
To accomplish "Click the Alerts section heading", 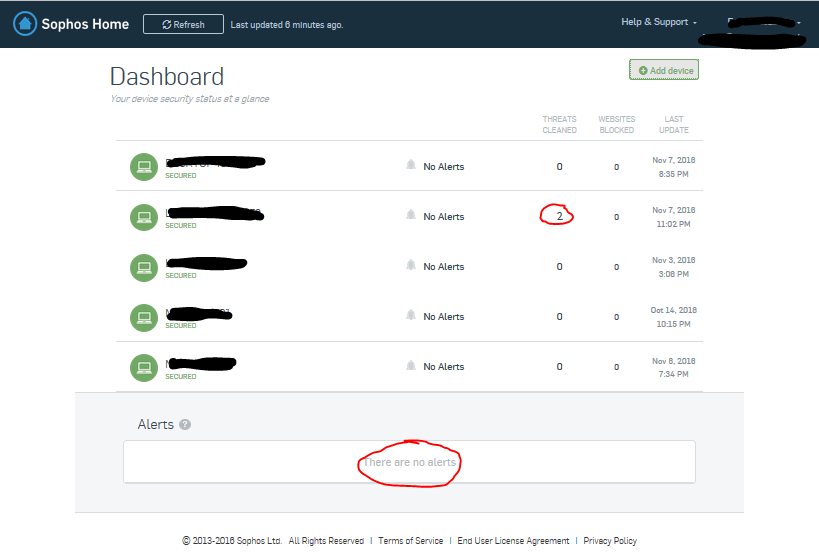I will click(155, 424).
